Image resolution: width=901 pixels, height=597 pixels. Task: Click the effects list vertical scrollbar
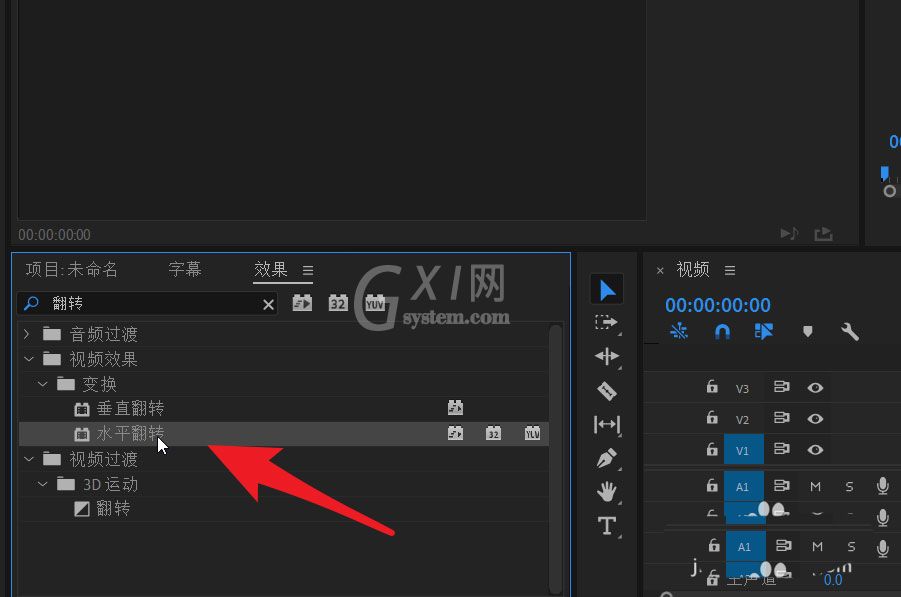[x=555, y=459]
